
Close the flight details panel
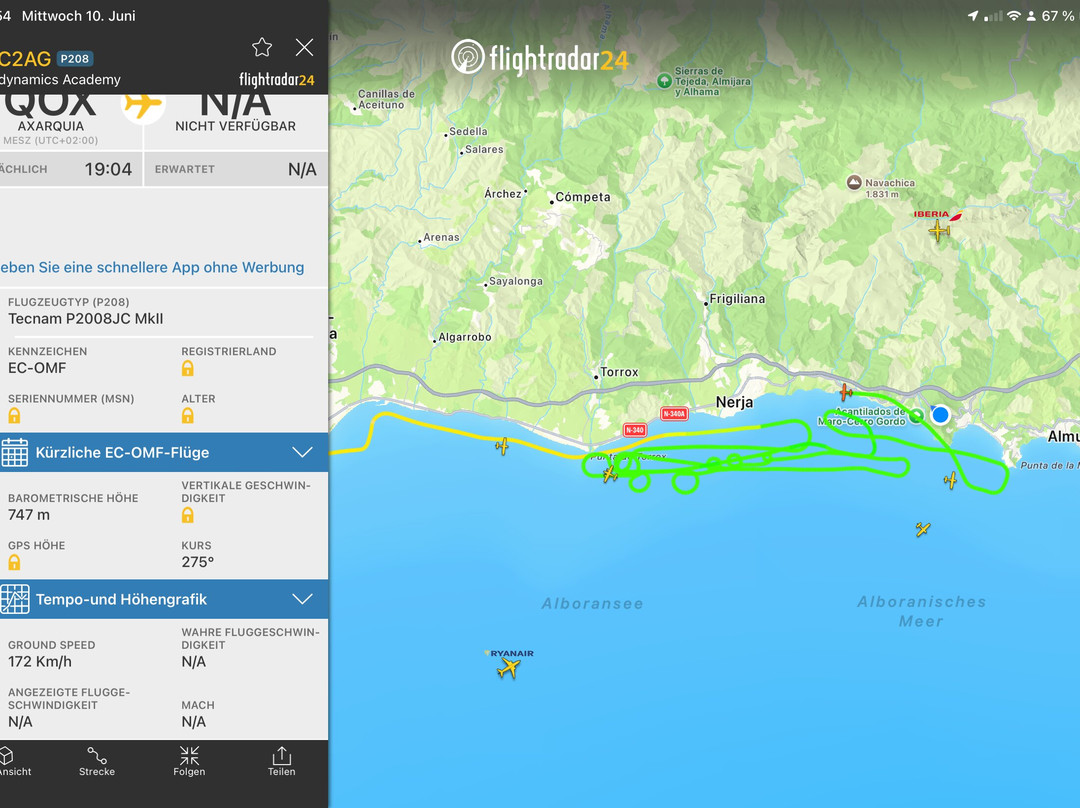tap(304, 47)
